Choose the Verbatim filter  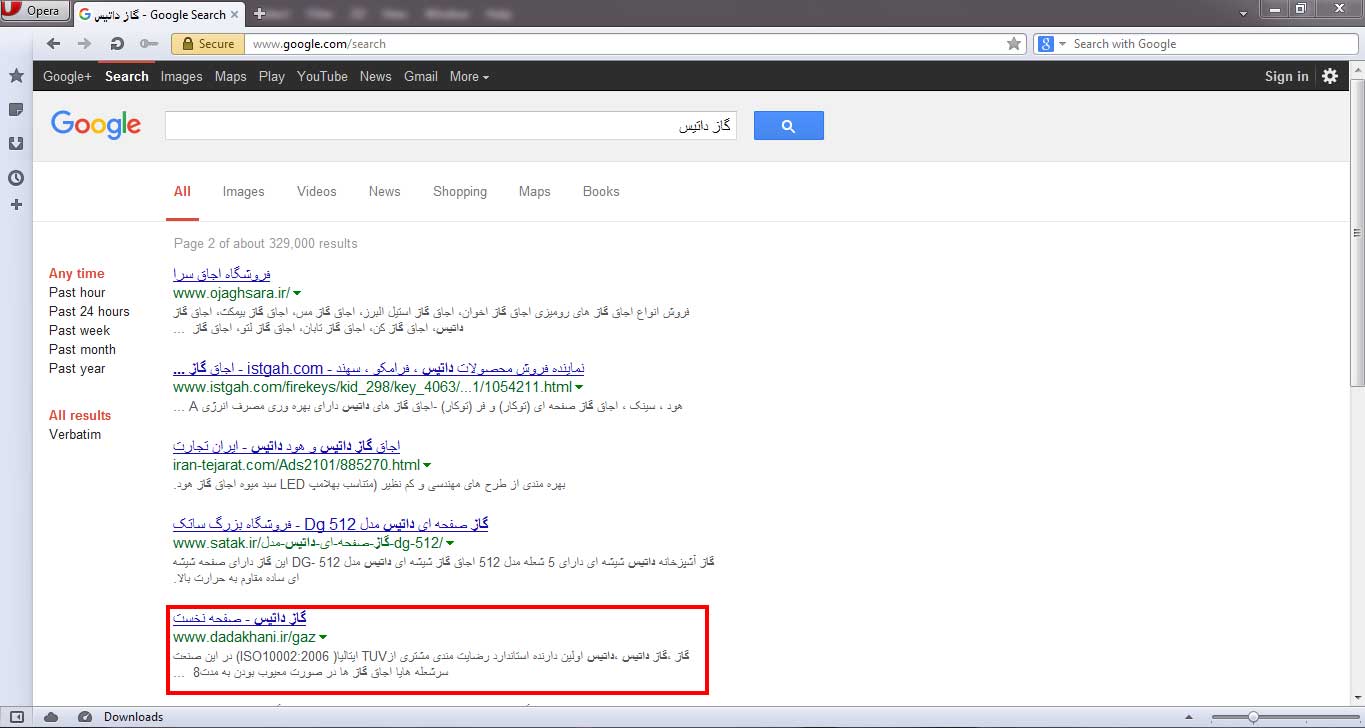click(x=75, y=435)
